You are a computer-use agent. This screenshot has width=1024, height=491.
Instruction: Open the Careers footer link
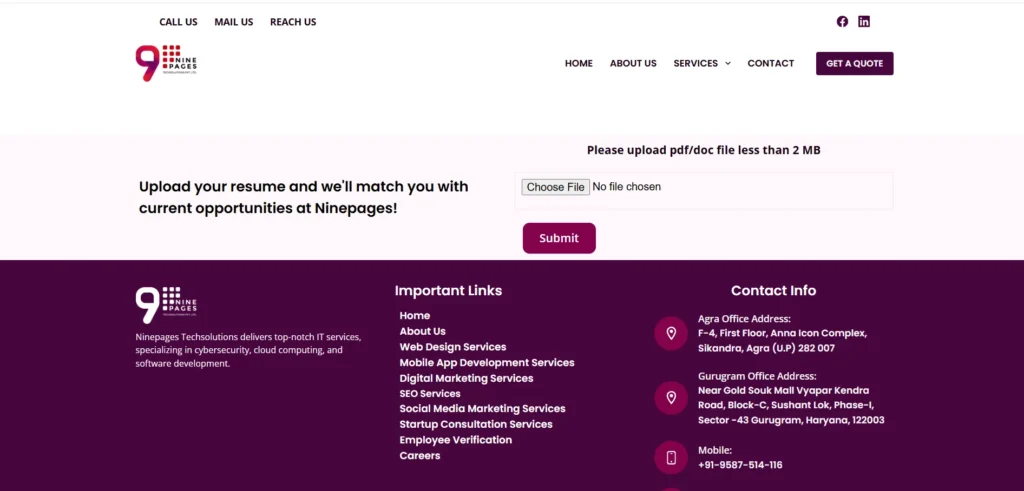coord(420,456)
